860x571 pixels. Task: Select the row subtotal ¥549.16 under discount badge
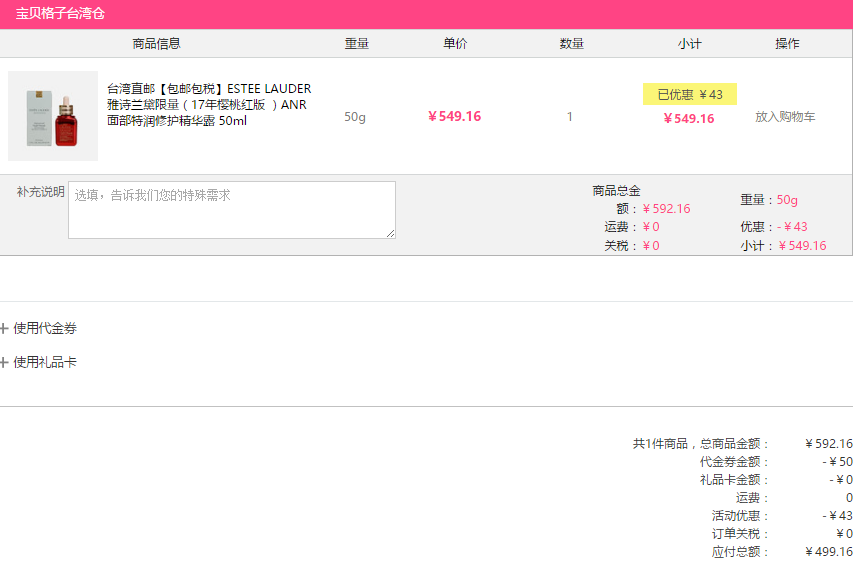point(689,118)
